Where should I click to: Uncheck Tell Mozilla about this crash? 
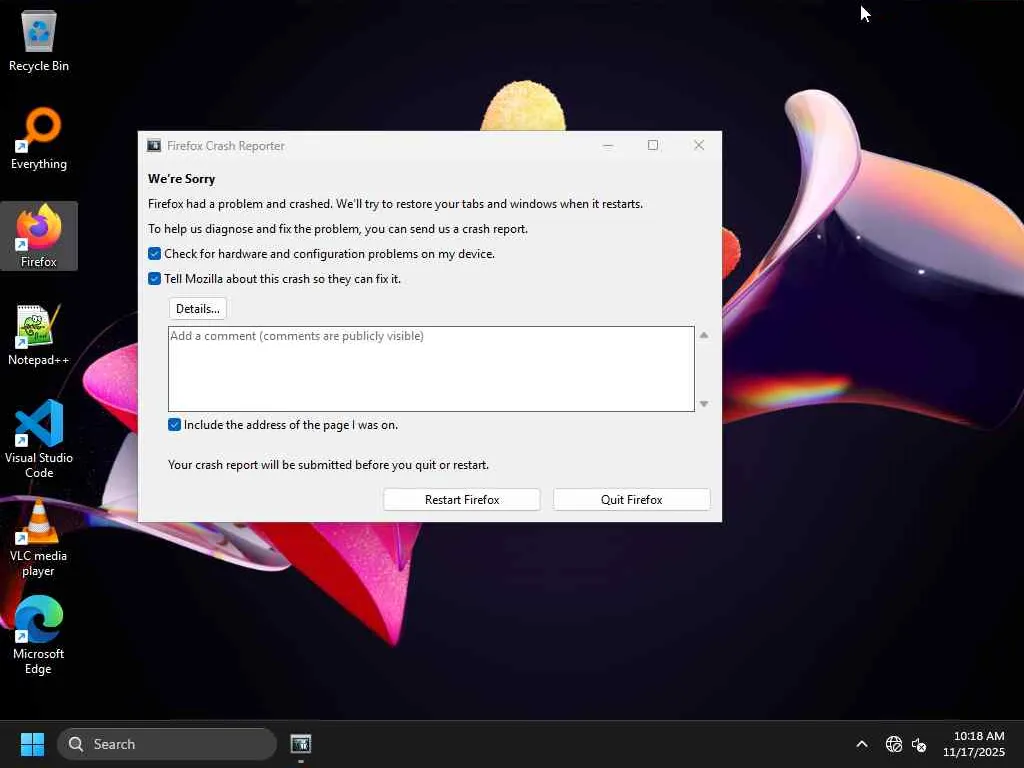155,279
